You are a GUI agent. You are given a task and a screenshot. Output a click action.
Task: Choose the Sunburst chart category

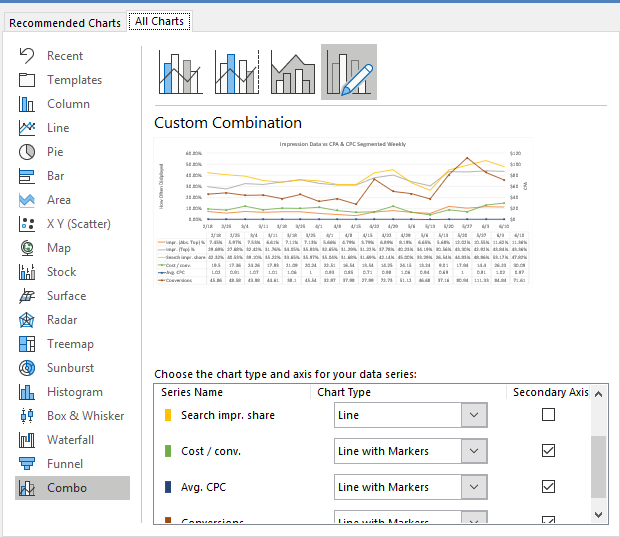click(70, 368)
